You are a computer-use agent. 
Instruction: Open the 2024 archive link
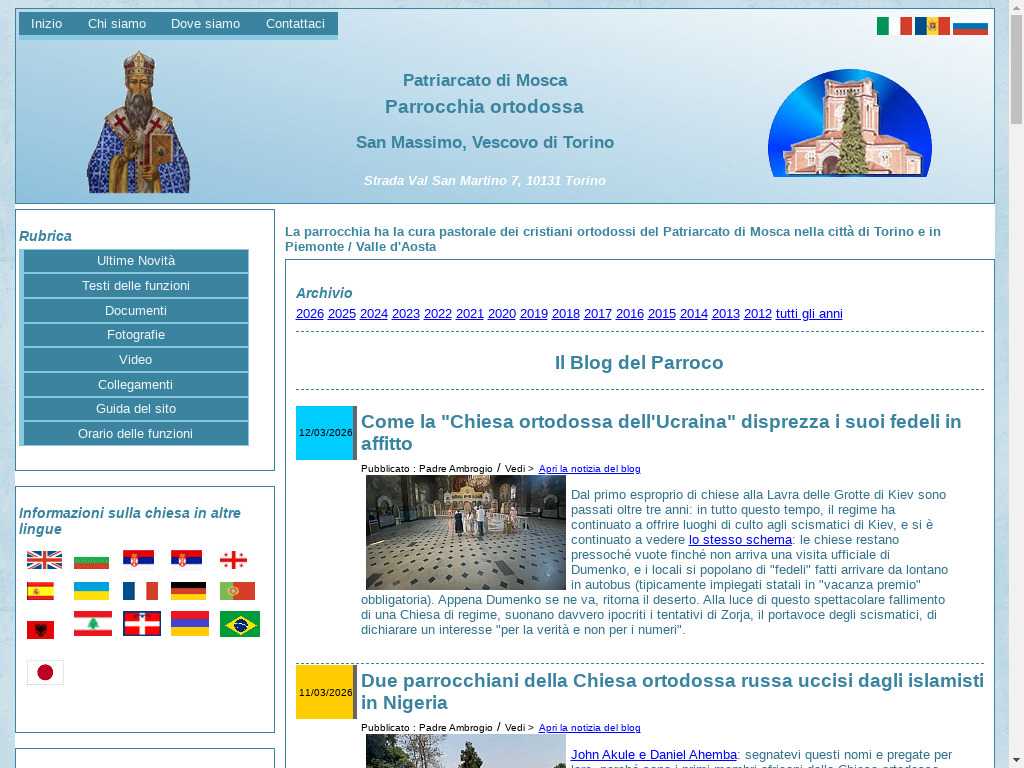coord(374,314)
